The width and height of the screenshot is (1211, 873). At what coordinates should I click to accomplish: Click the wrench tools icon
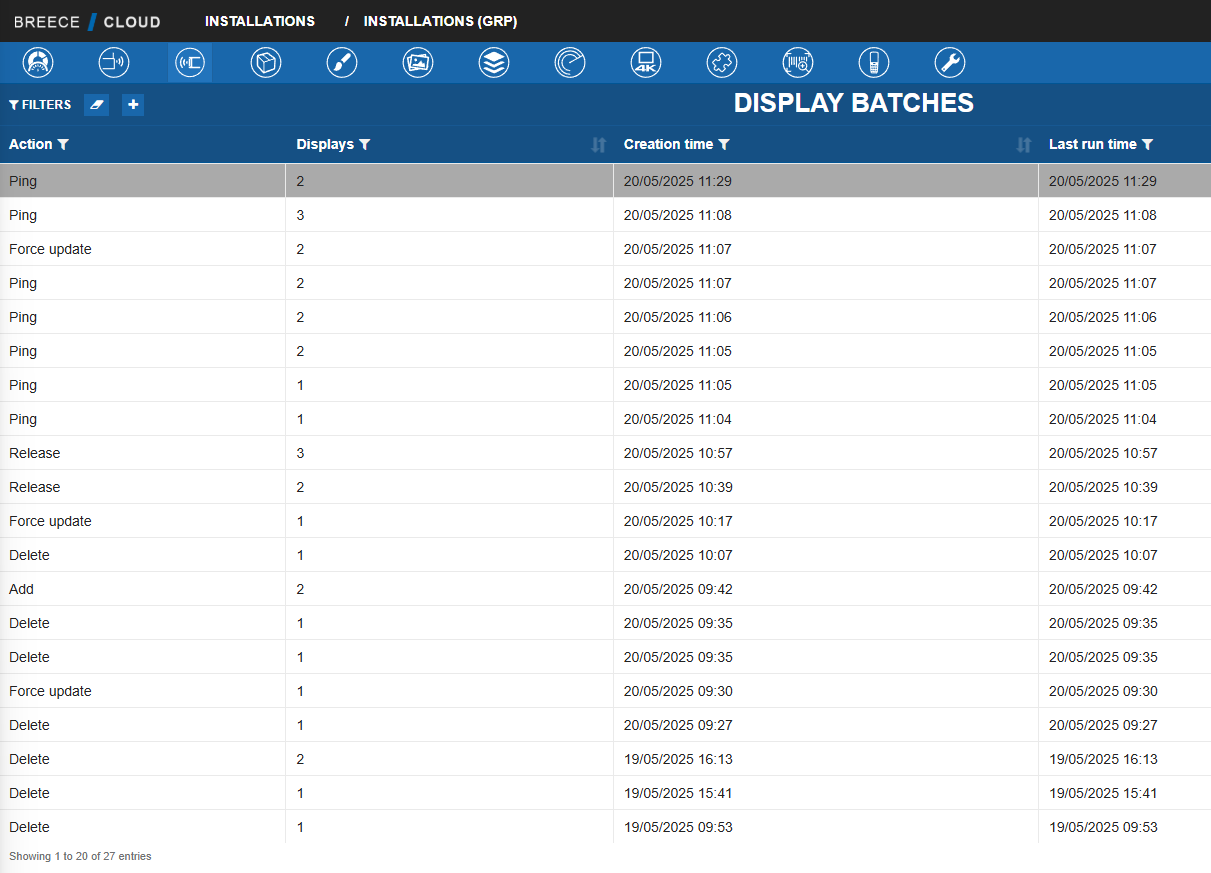[x=950, y=63]
